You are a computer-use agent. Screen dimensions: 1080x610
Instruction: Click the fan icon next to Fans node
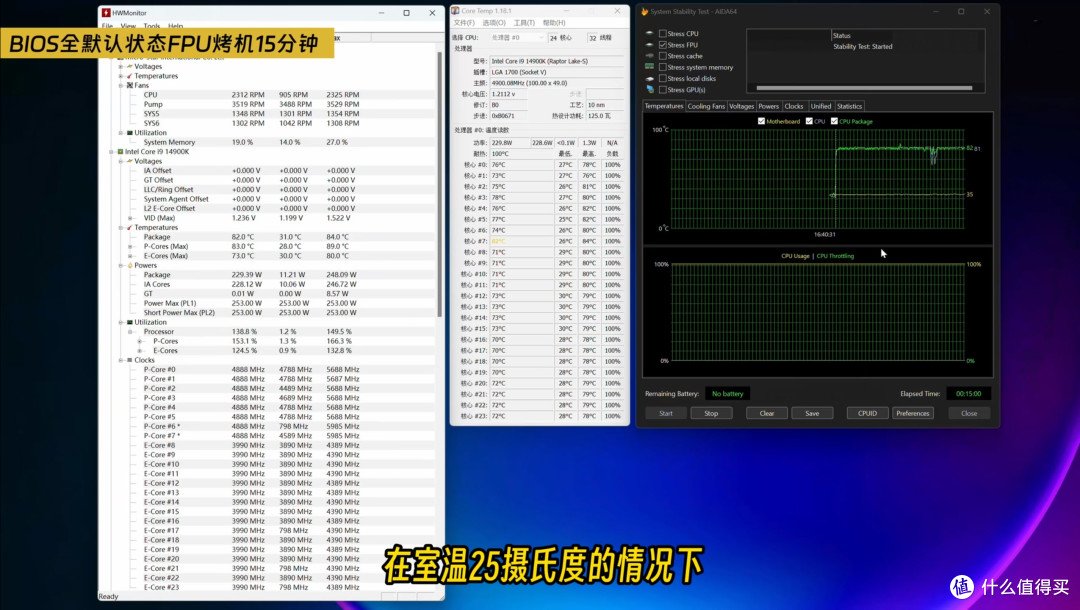[x=129, y=85]
